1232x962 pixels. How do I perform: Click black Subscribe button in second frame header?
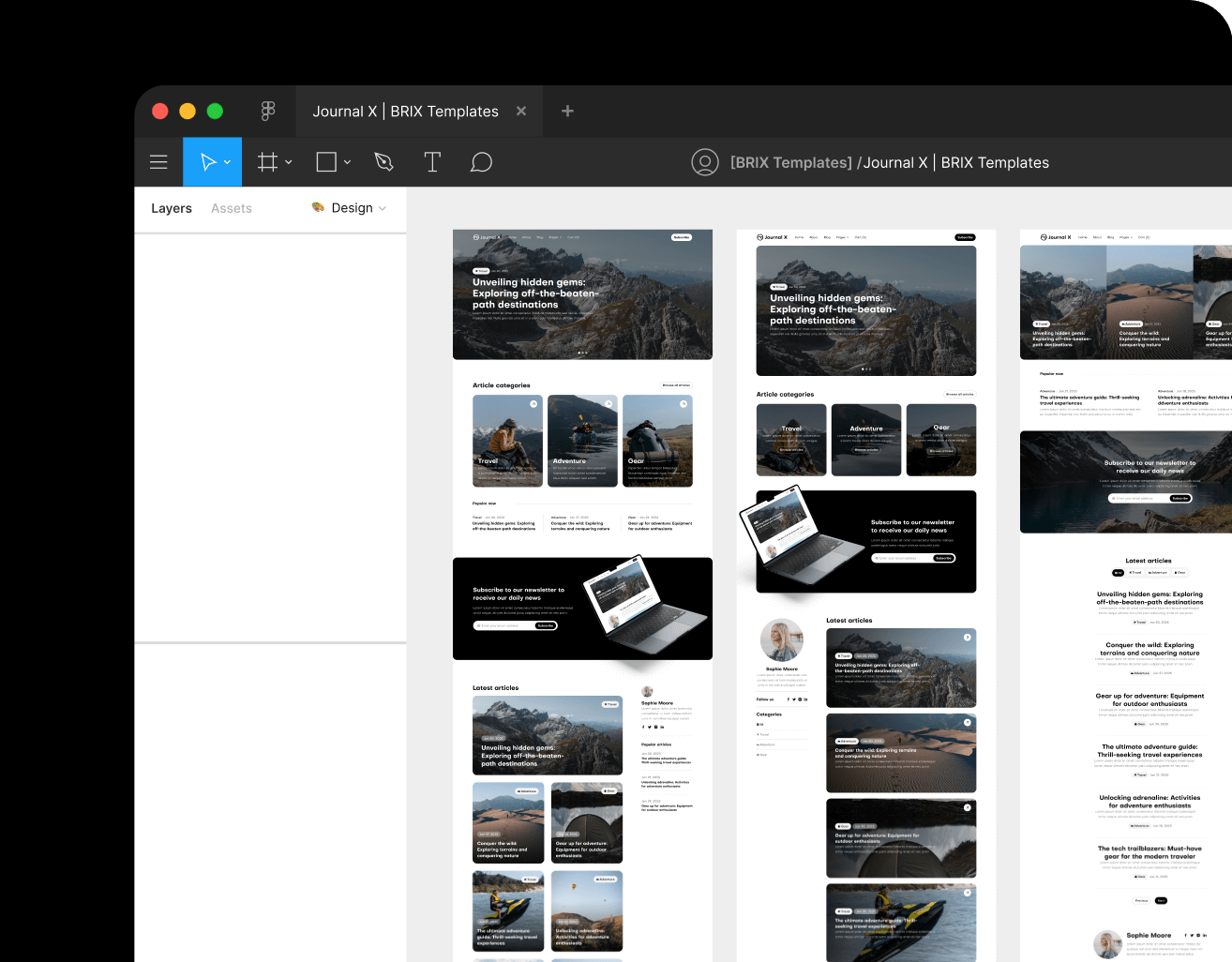pyautogui.click(x=965, y=237)
